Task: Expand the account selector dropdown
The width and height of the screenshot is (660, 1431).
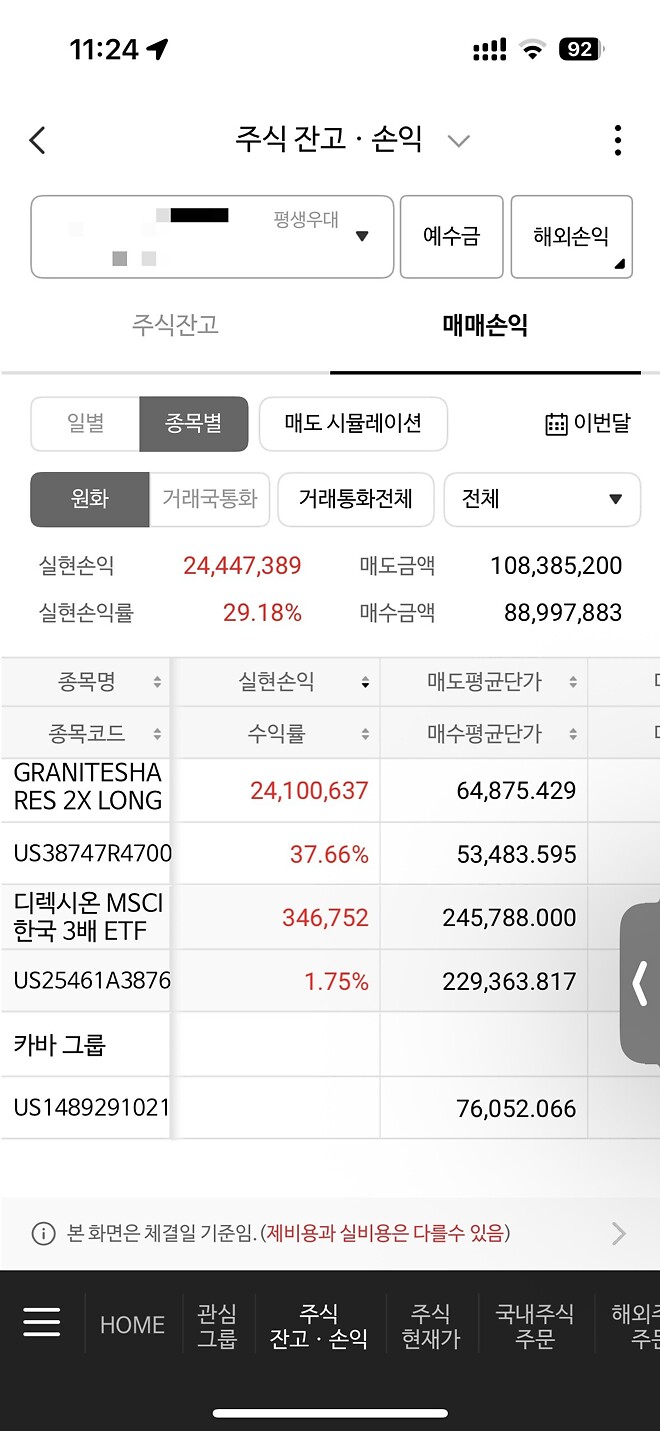Action: pyautogui.click(x=365, y=236)
